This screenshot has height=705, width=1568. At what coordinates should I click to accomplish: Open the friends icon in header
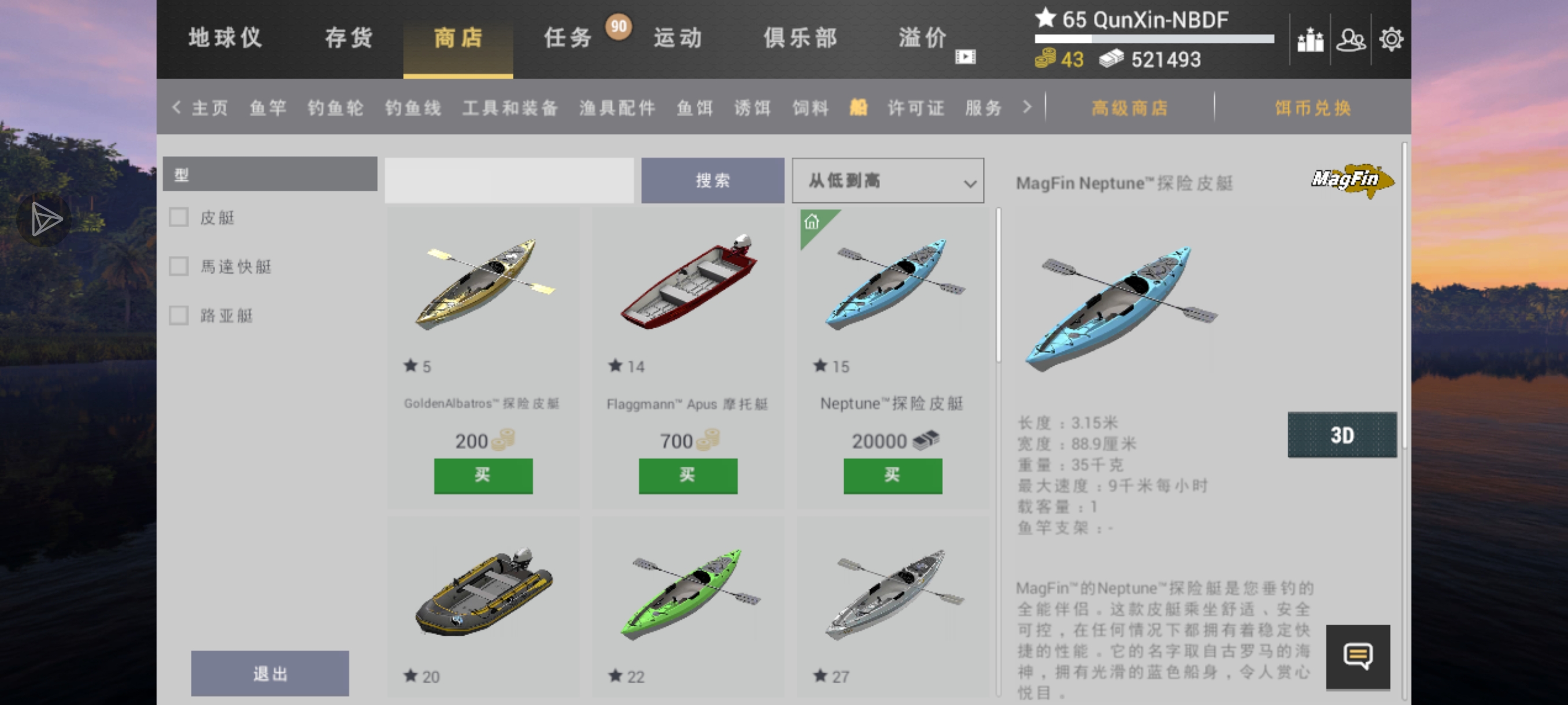click(x=1351, y=40)
